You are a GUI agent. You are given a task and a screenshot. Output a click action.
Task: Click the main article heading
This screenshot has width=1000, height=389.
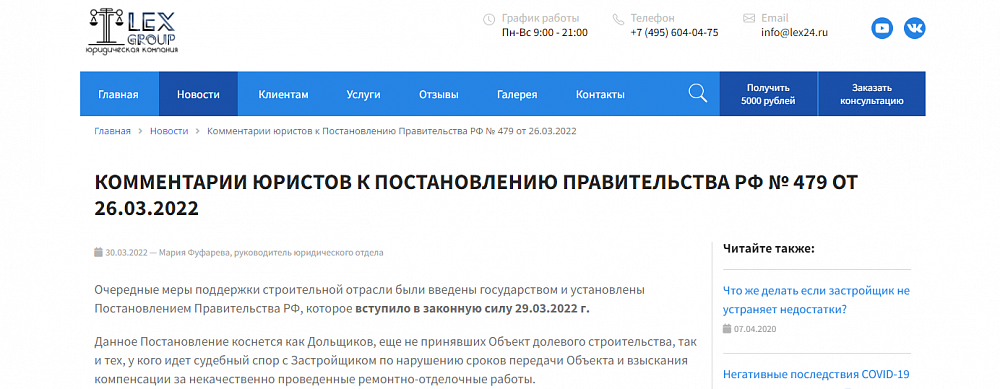[x=476, y=195]
